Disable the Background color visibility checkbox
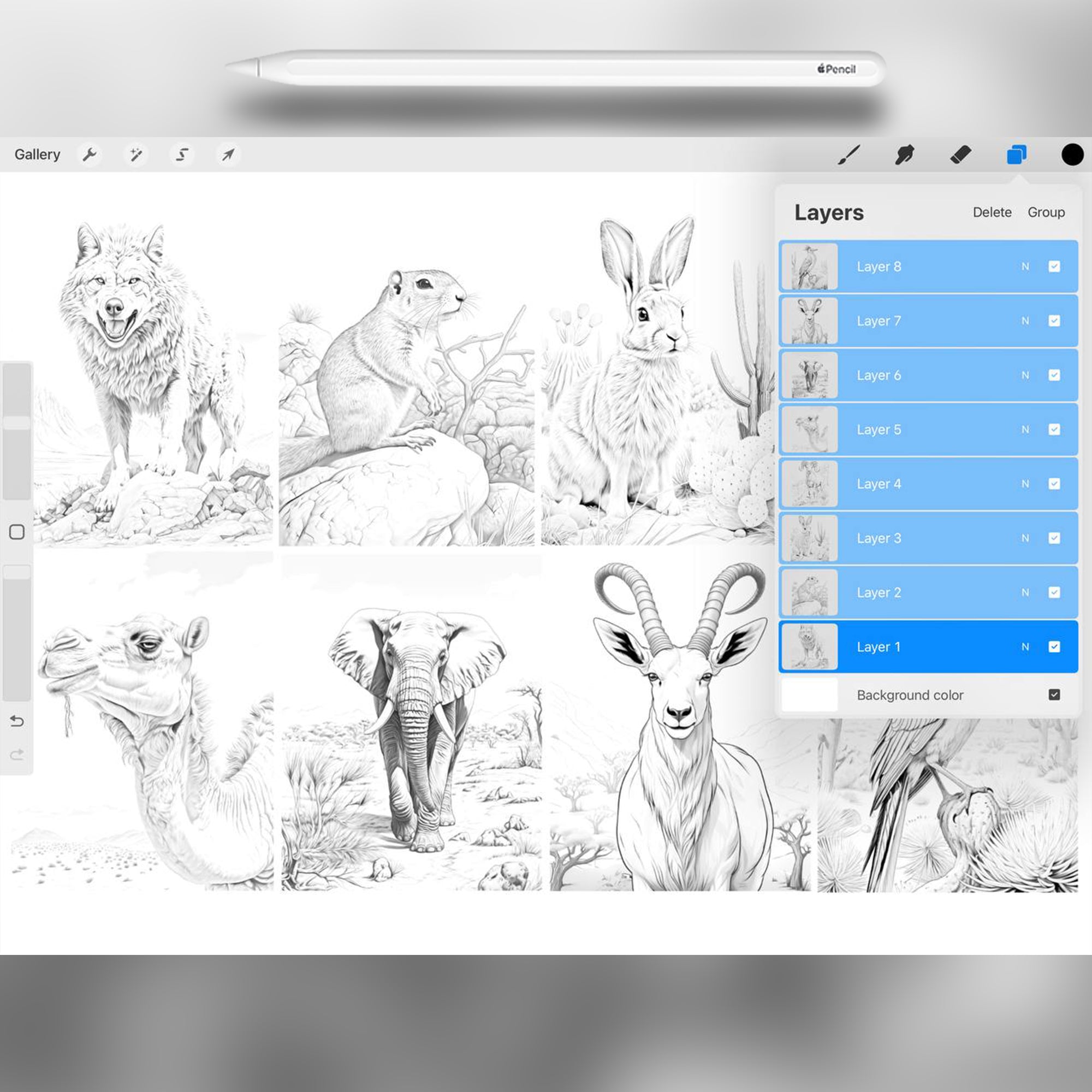The width and height of the screenshot is (1092, 1092). pos(1055,695)
